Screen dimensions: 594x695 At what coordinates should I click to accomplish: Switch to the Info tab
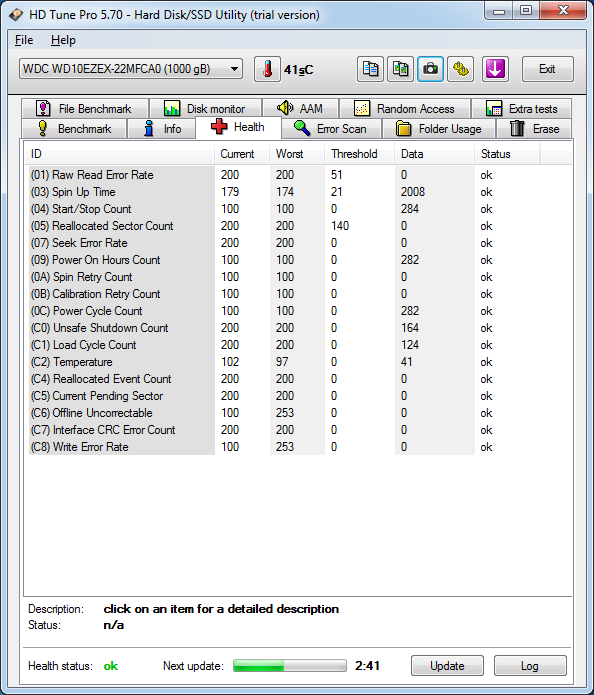162,129
